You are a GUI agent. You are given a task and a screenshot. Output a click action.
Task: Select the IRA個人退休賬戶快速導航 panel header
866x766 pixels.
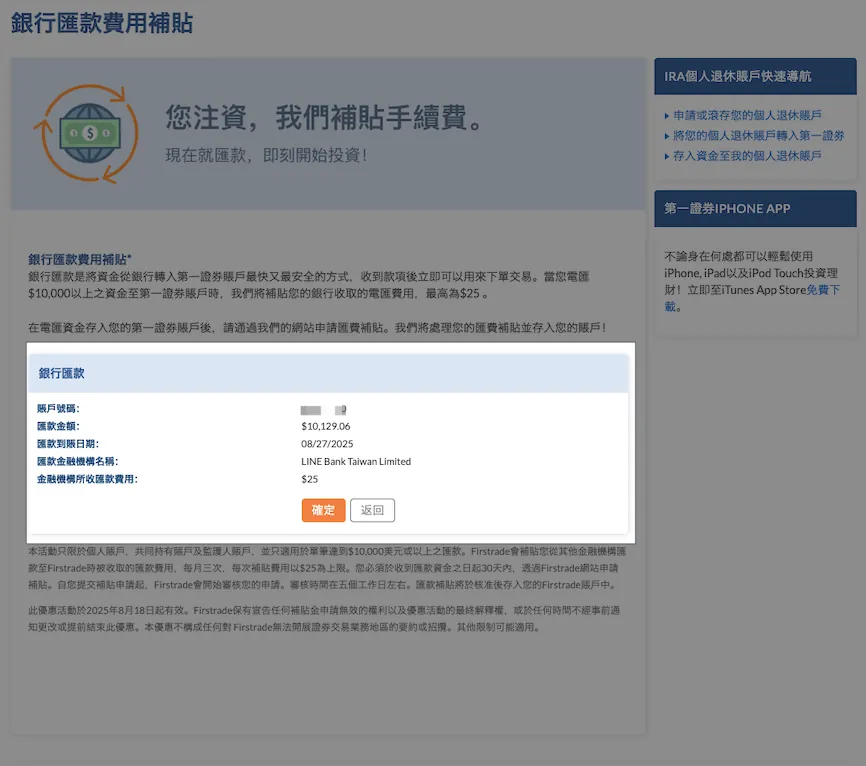pyautogui.click(x=755, y=76)
